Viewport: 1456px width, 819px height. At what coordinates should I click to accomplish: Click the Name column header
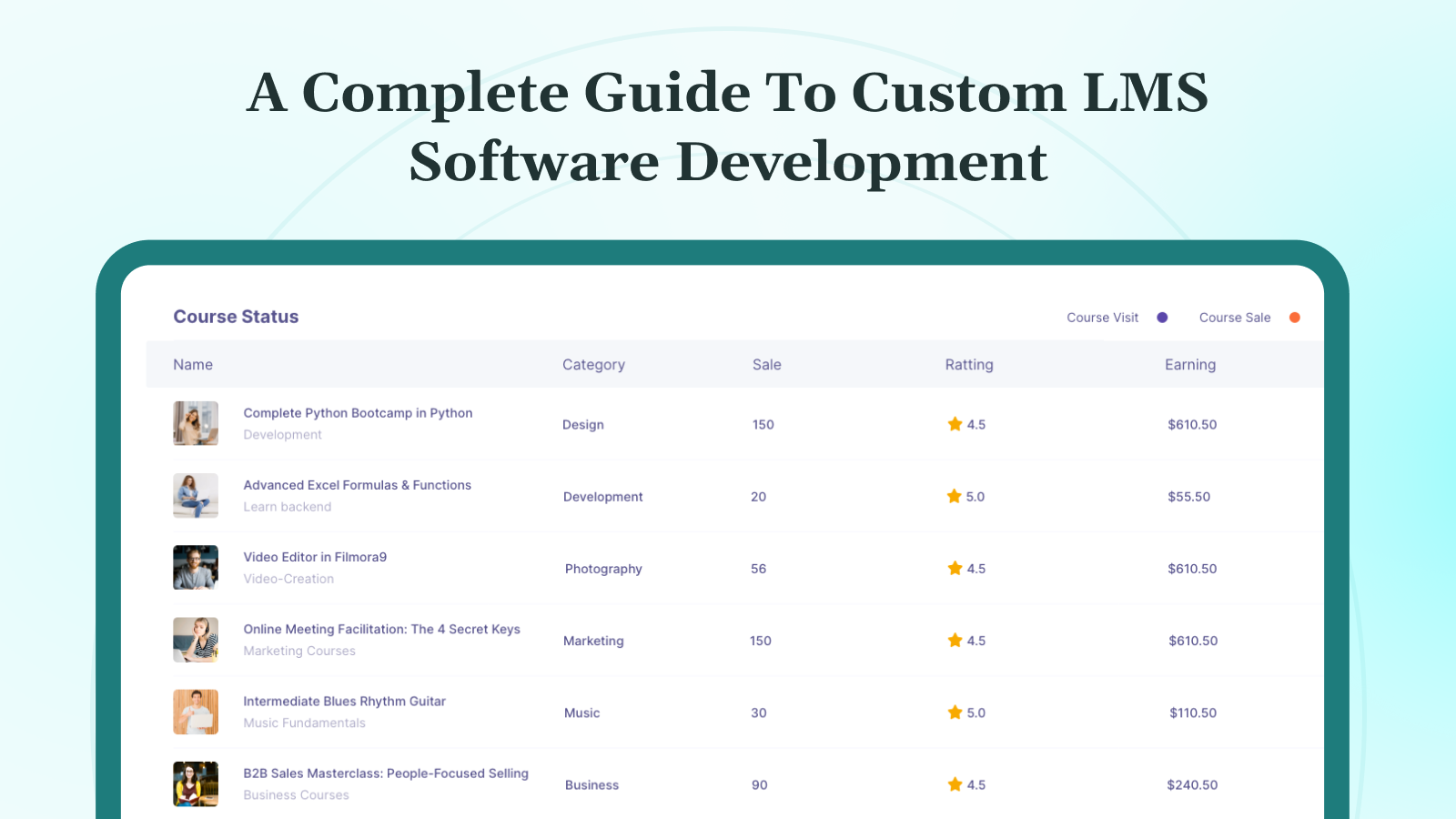193,364
